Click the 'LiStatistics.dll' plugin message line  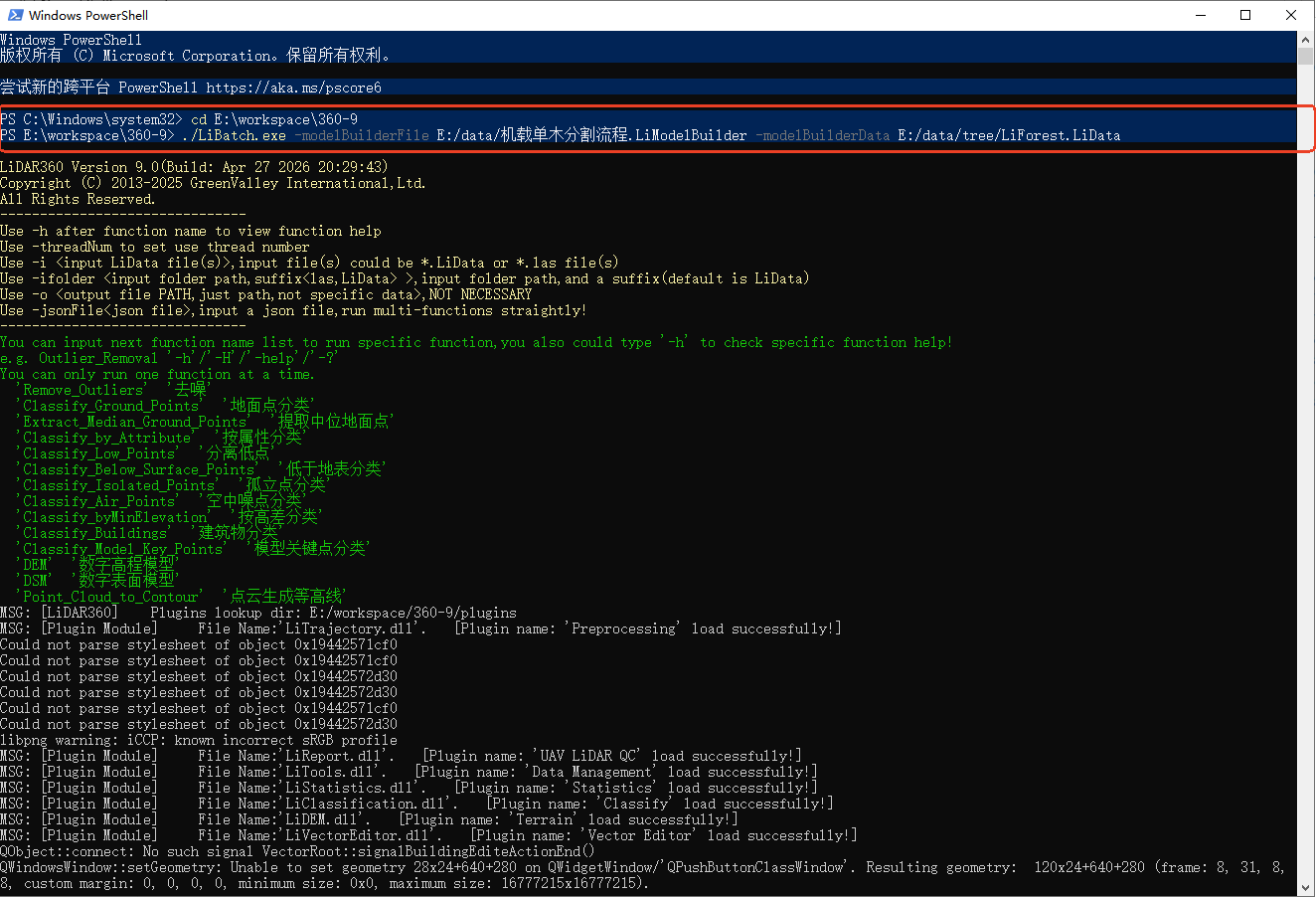[409, 788]
